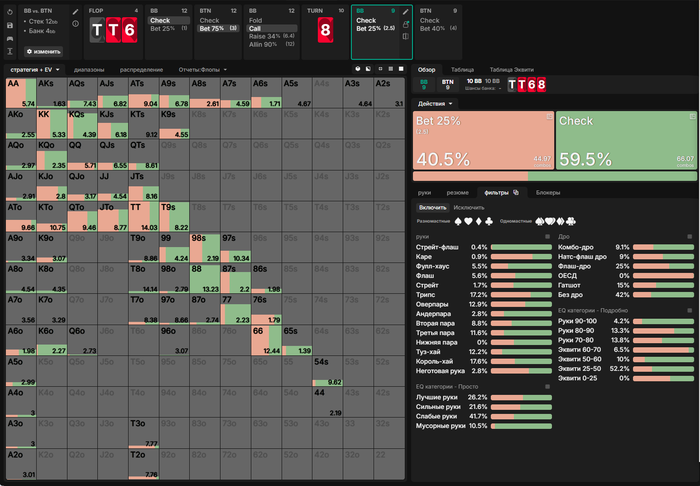Image resolution: width=700 pixels, height=486 pixels.
Task: Click small corner icon in Check card
Action: (692, 116)
